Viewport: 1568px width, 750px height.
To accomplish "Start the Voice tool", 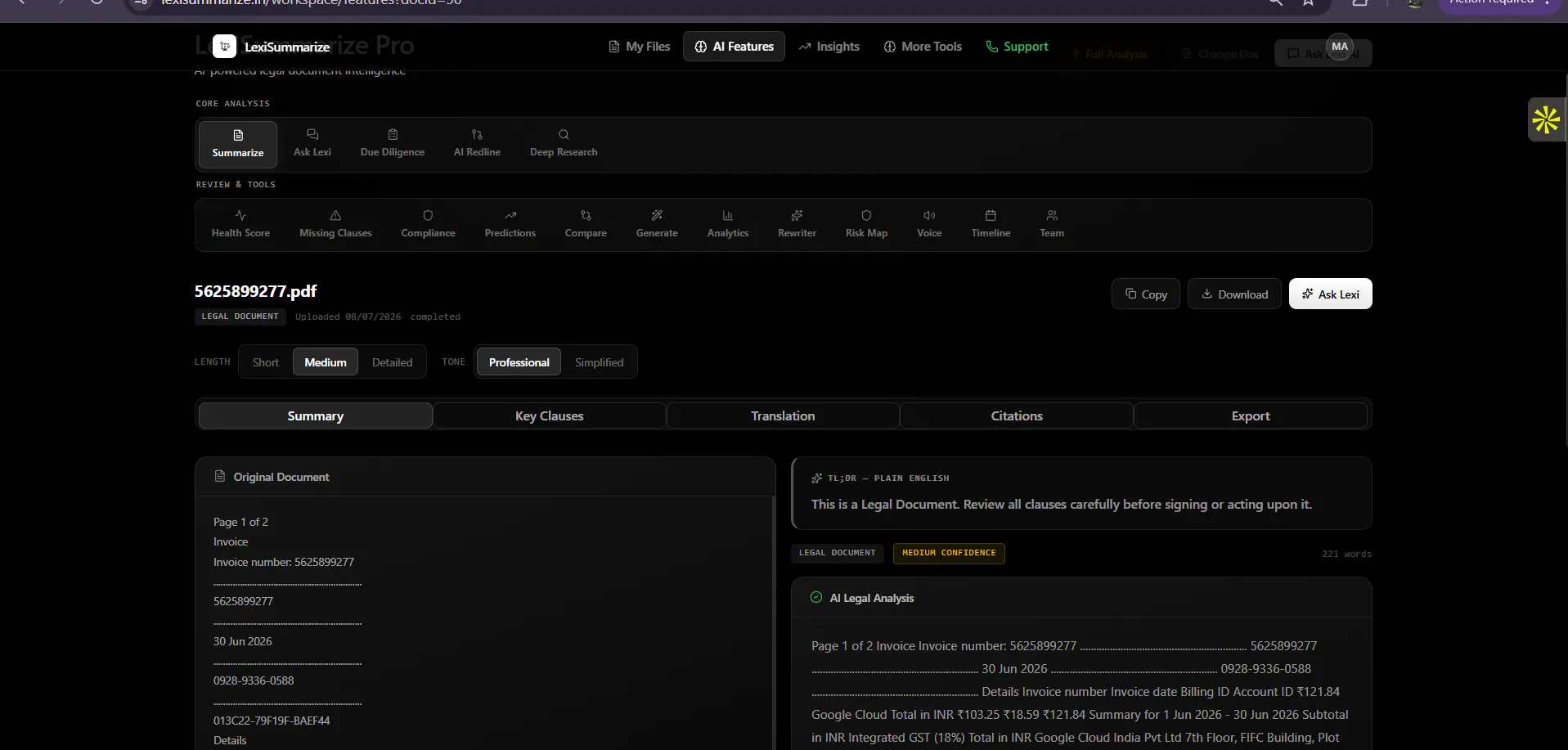I will click(x=929, y=225).
